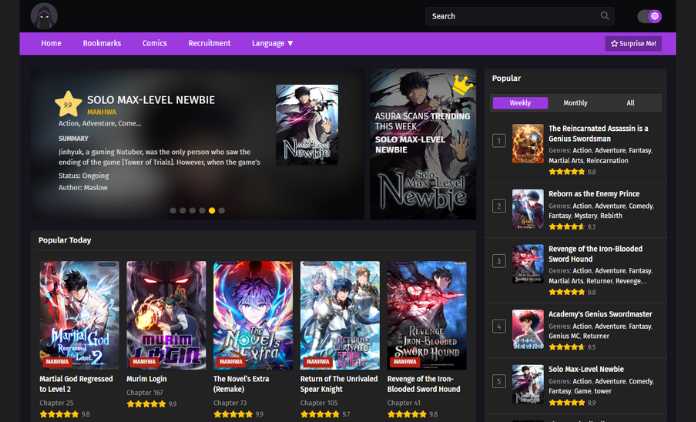Click the Murim Login title text
Image resolution: width=696 pixels, height=422 pixels.
click(146, 379)
